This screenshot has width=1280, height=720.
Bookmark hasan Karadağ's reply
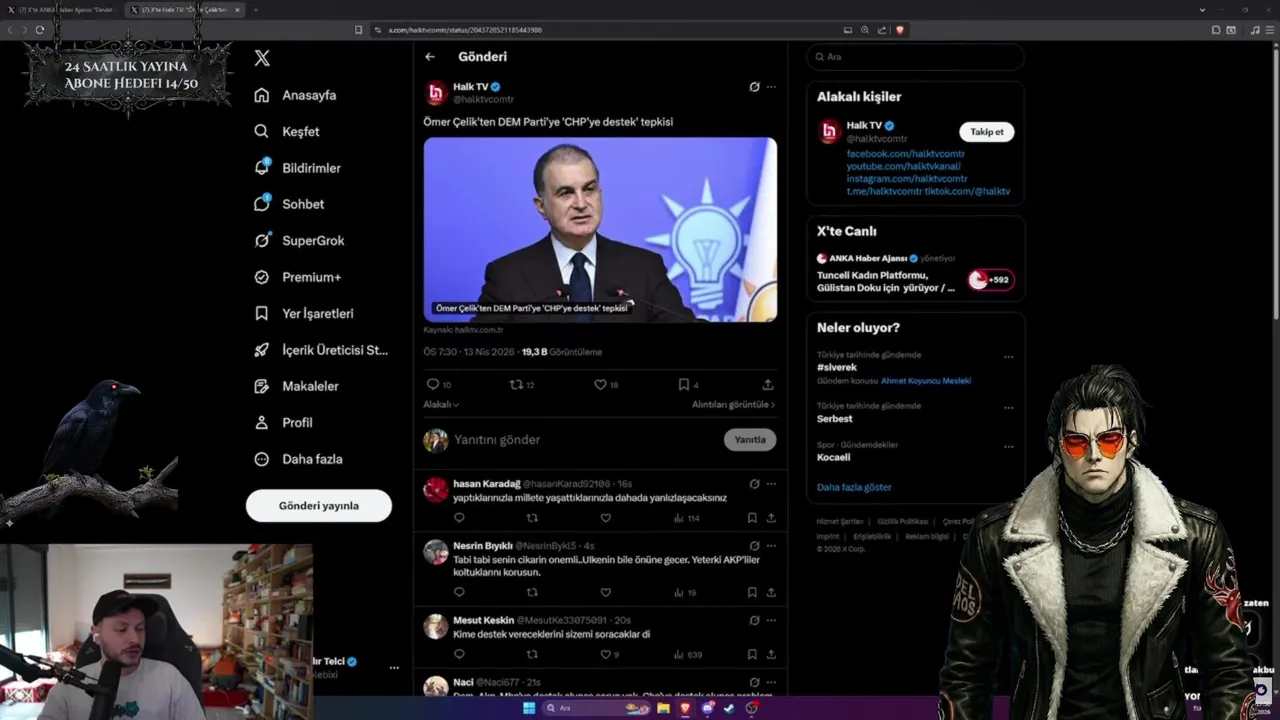click(752, 518)
